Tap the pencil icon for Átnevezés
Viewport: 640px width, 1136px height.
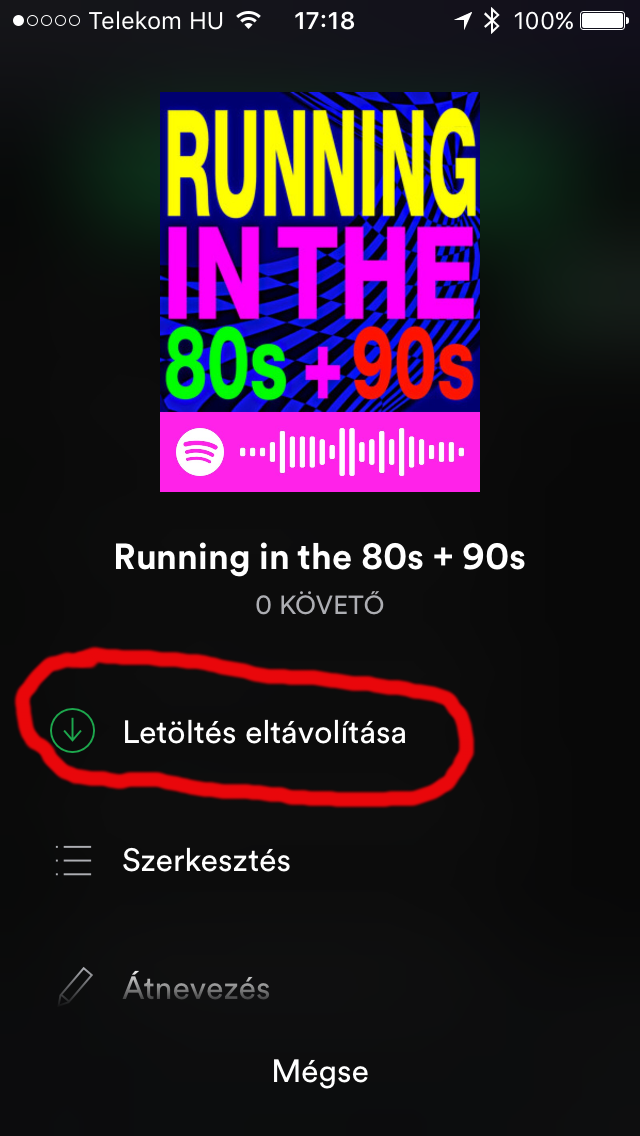coord(75,986)
